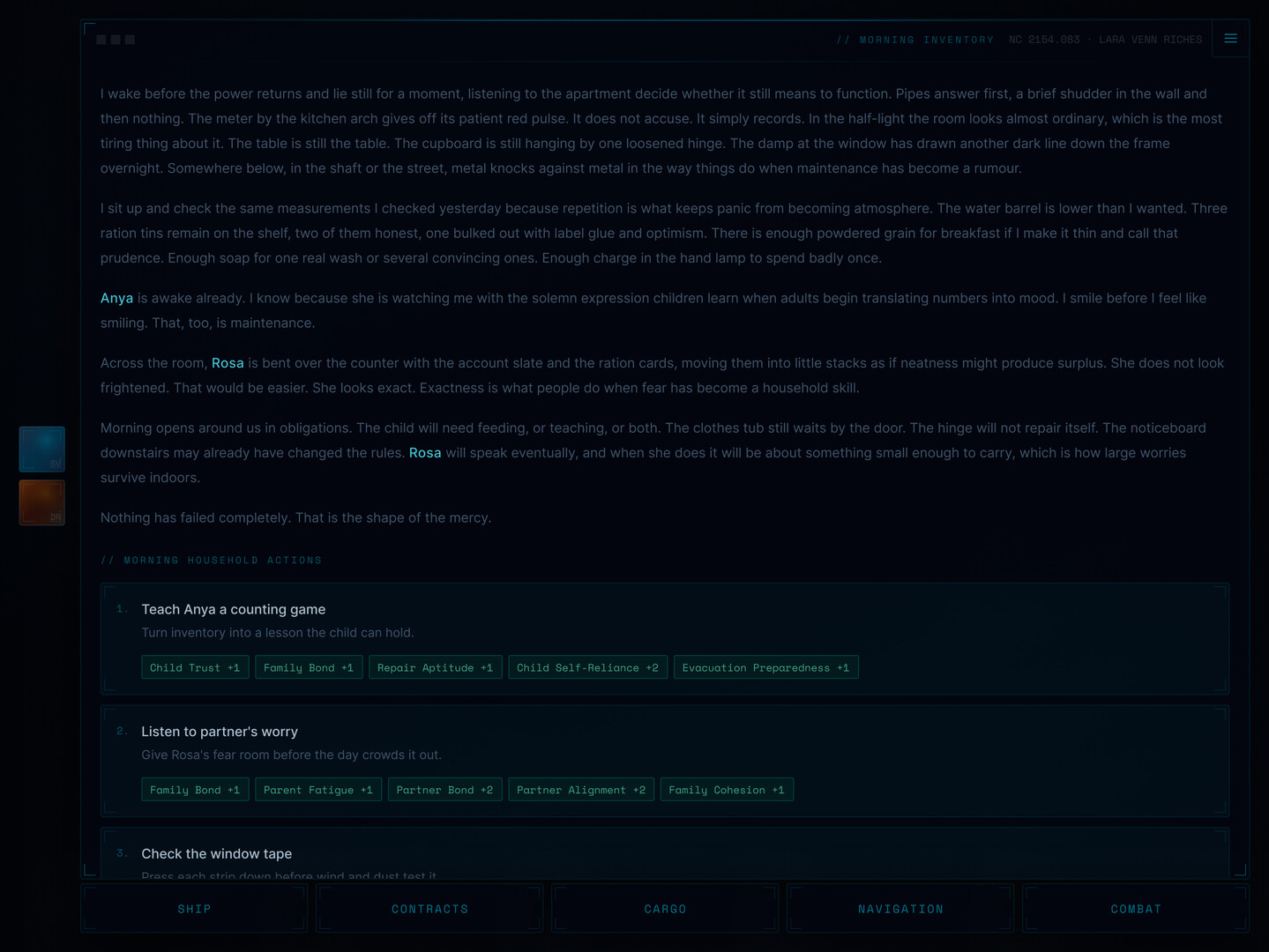Screen dimensions: 1269x952
Task: Select the COMBAT tab
Action: click(x=1136, y=909)
